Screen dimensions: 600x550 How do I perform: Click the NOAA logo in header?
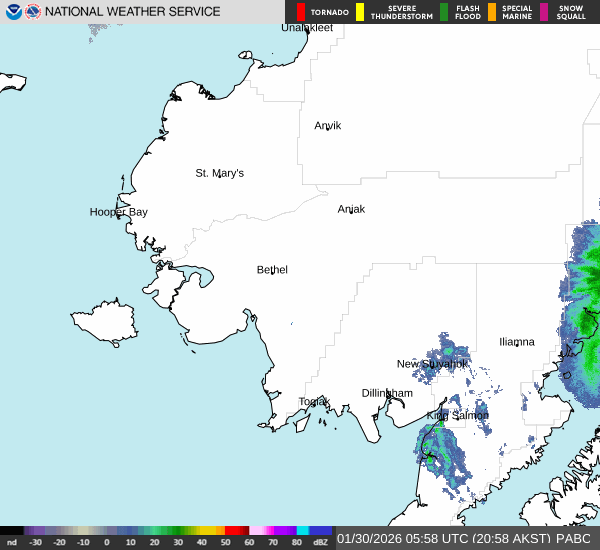coord(13,12)
